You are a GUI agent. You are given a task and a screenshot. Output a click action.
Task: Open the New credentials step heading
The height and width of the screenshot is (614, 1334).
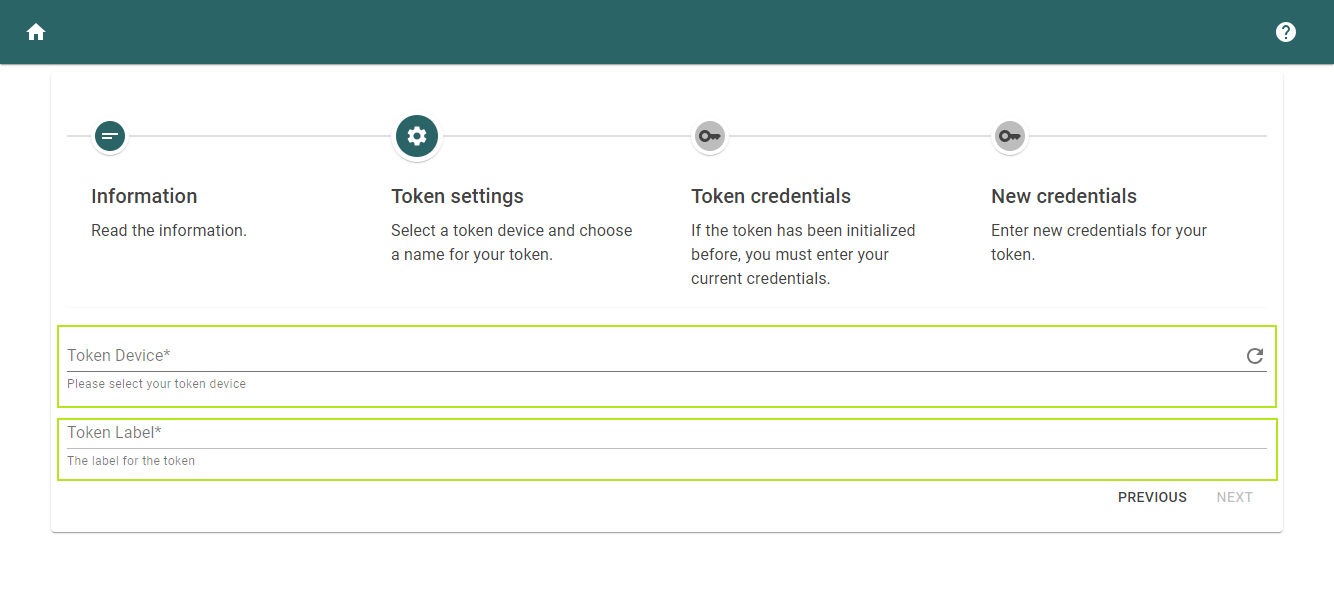(x=1064, y=196)
